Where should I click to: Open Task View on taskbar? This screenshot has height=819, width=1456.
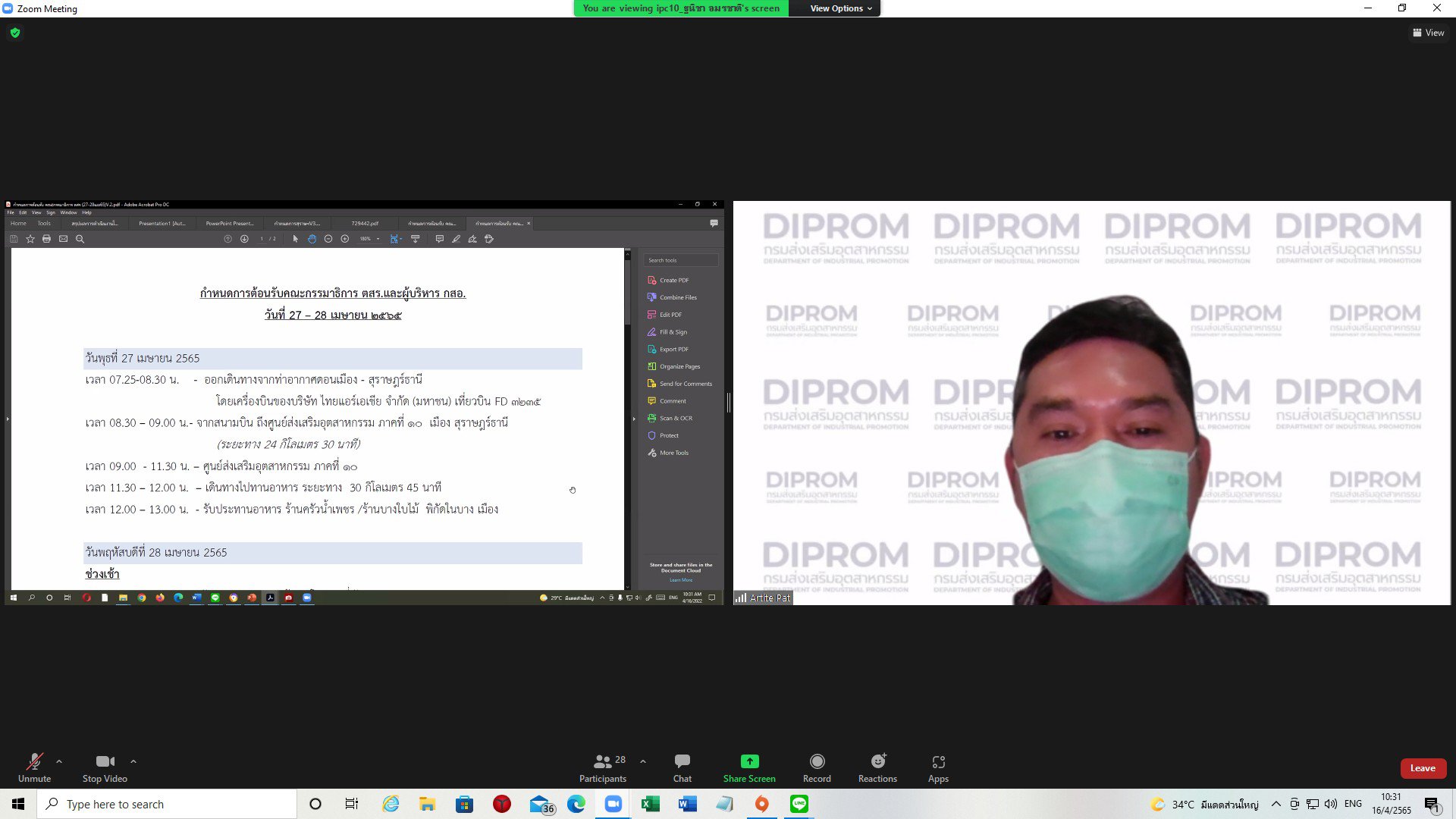pos(352,804)
